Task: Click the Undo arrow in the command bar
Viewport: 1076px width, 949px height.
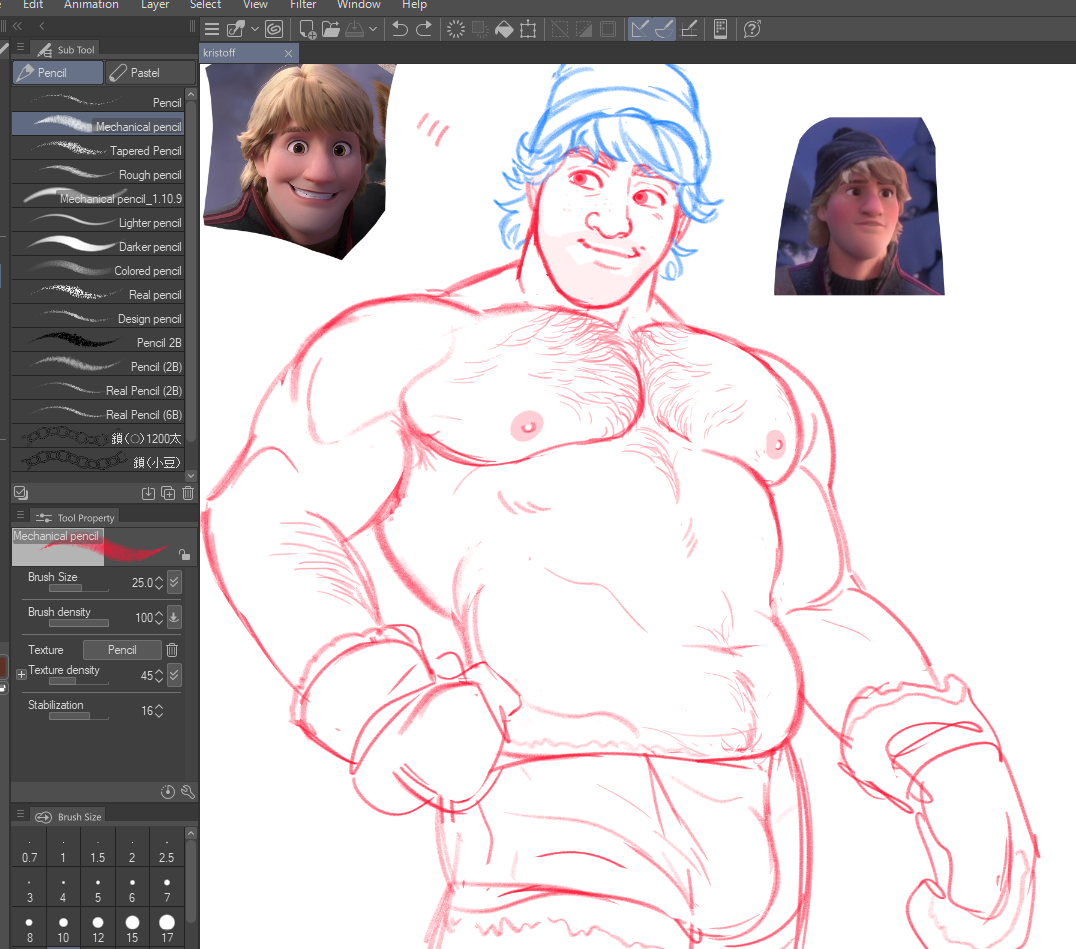Action: (400, 29)
